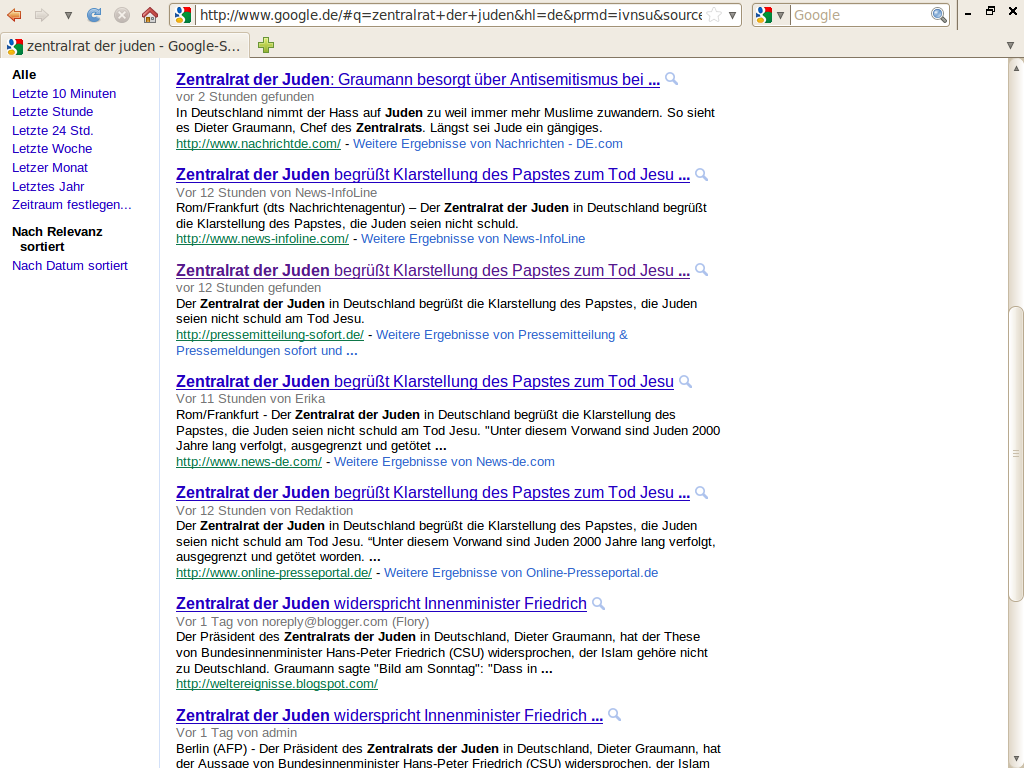Filter results to Letzte 10 Minuten
The width and height of the screenshot is (1024, 768).
coord(64,93)
